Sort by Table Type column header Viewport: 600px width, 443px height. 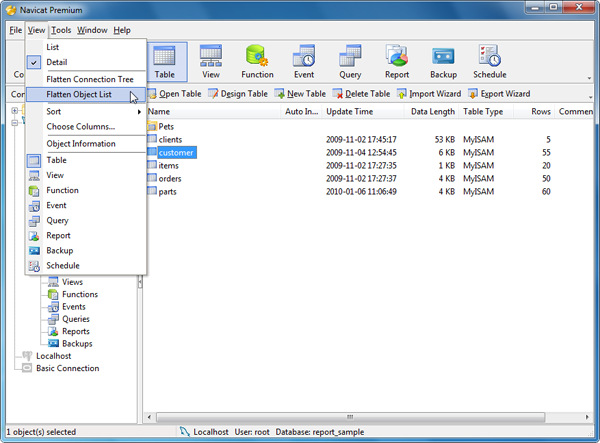(486, 112)
